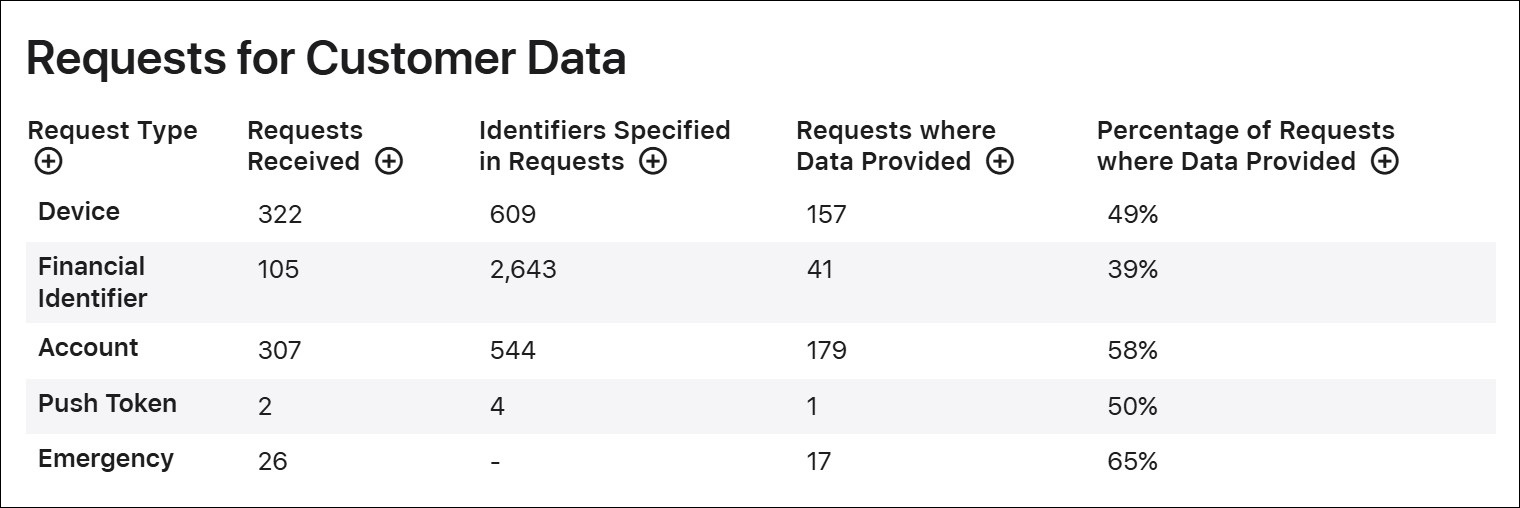Expand info for Identifiers Specified in Requests
Viewport: 1520px width, 508px height.
pyautogui.click(x=652, y=161)
